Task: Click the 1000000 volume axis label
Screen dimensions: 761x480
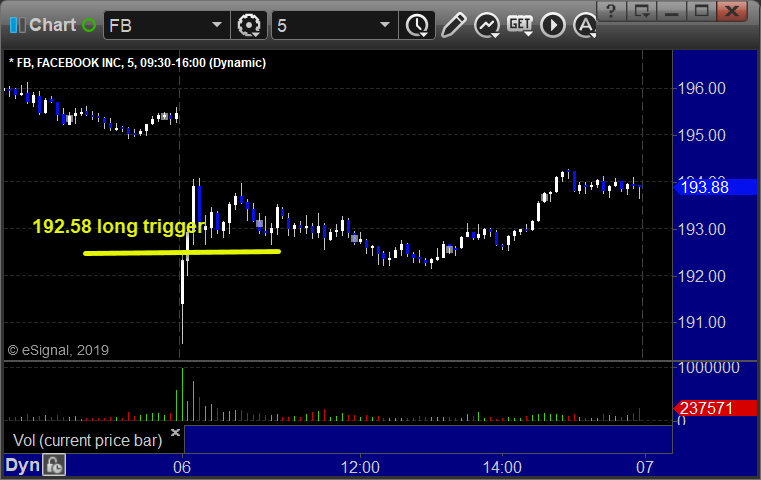Action: 709,367
